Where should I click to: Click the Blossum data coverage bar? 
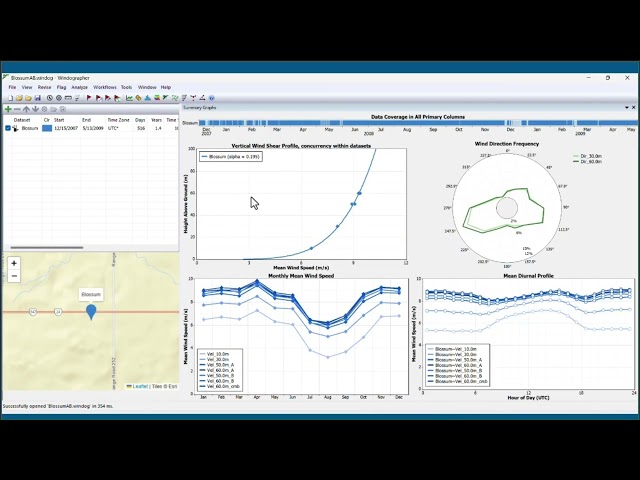point(418,123)
